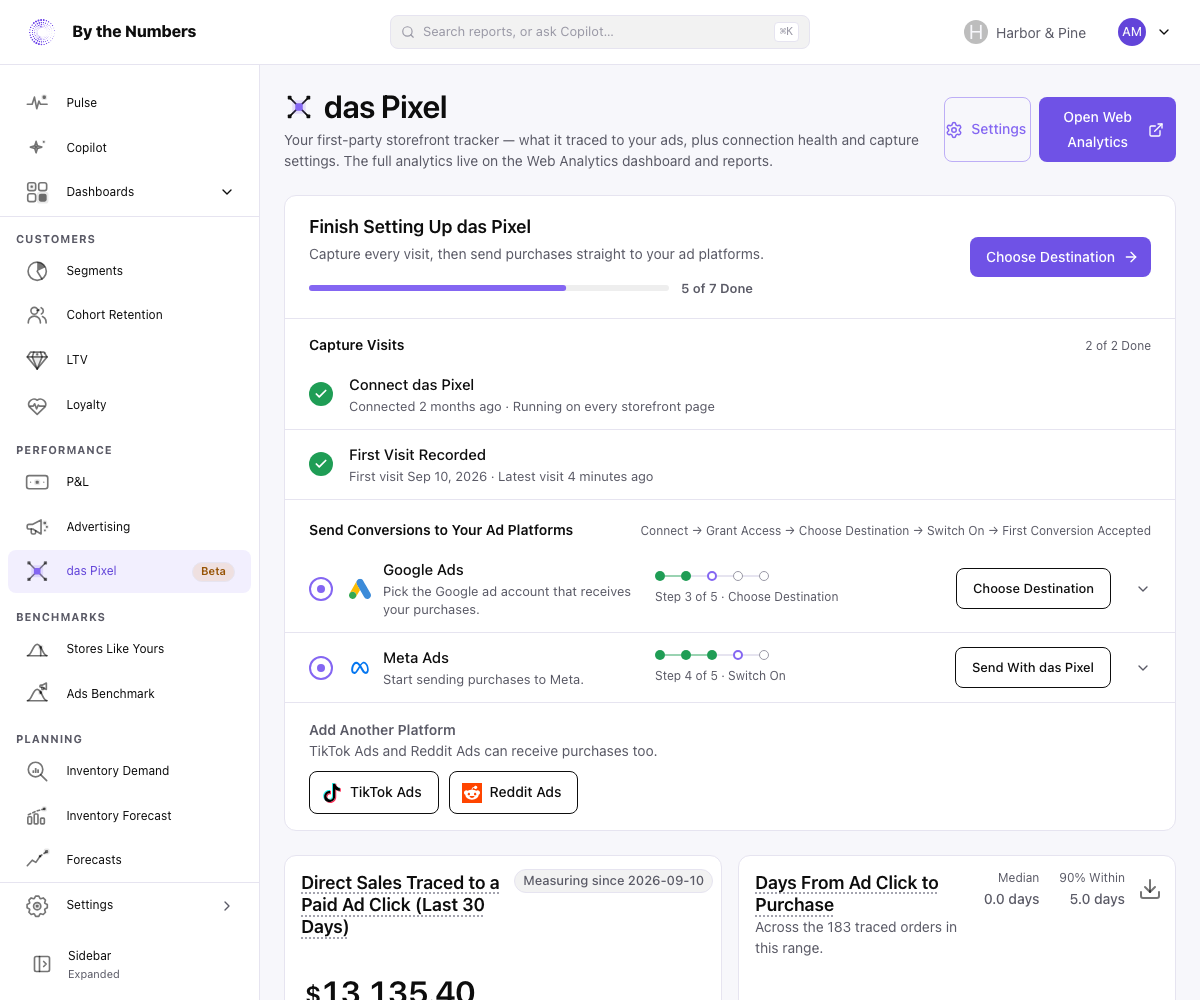Click the das Pixel sidebar icon
Screen dimensions: 1200x1000
[37, 571]
